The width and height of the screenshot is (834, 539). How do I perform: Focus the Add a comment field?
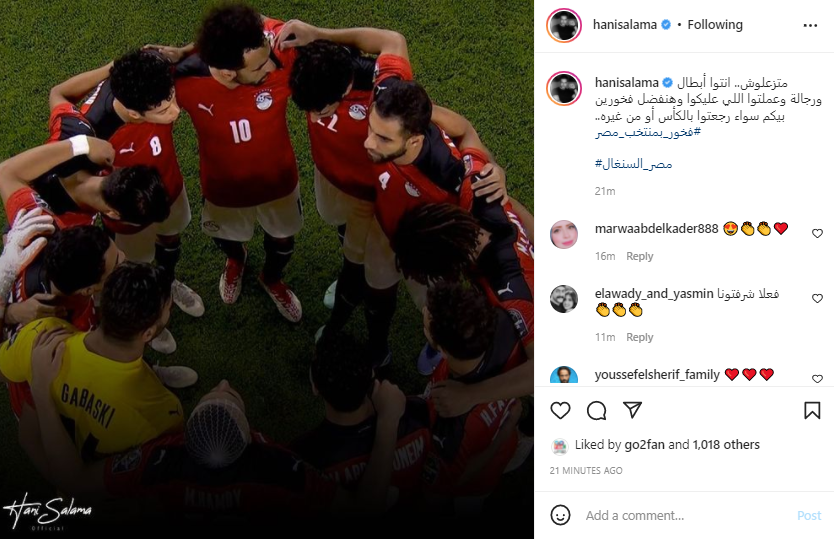[686, 516]
